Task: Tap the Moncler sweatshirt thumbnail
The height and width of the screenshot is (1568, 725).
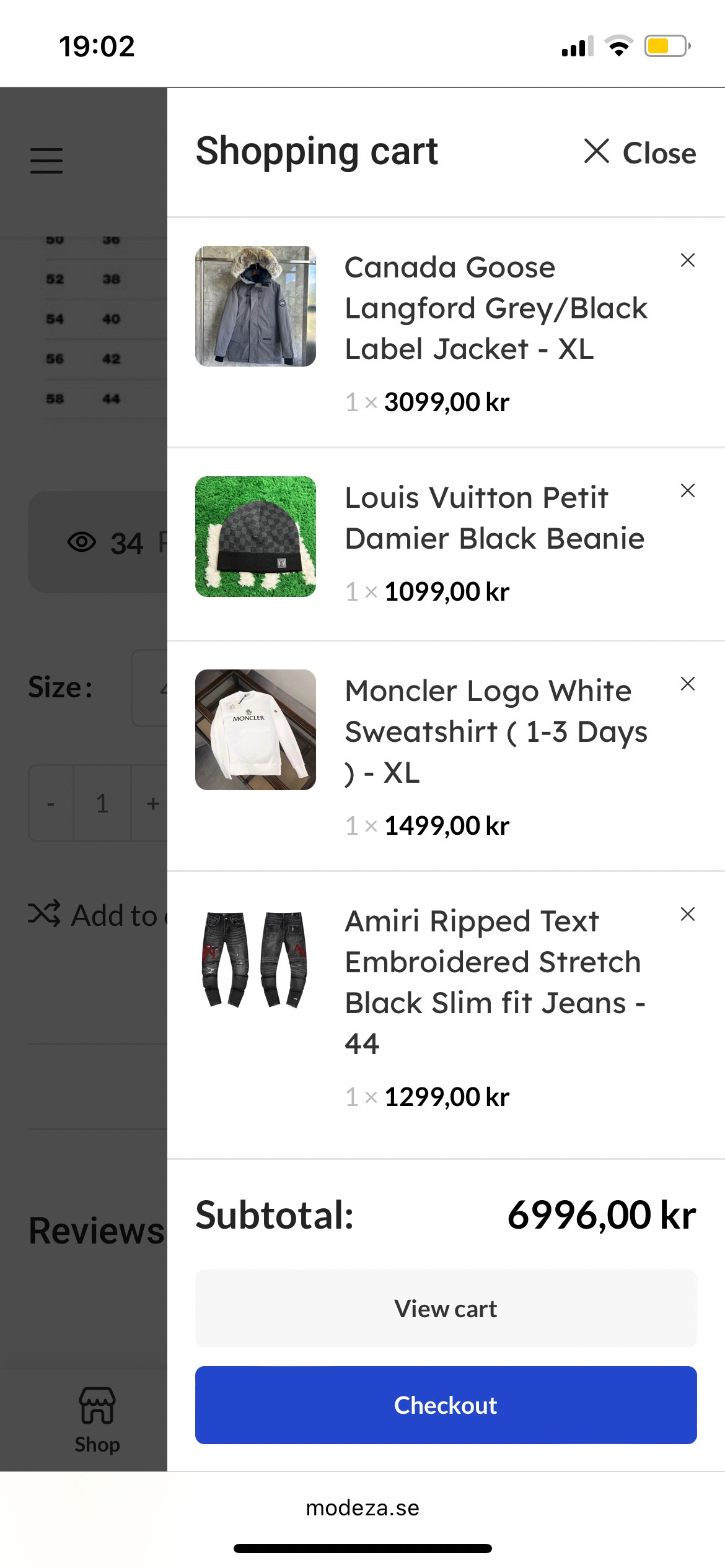Action: coord(255,730)
